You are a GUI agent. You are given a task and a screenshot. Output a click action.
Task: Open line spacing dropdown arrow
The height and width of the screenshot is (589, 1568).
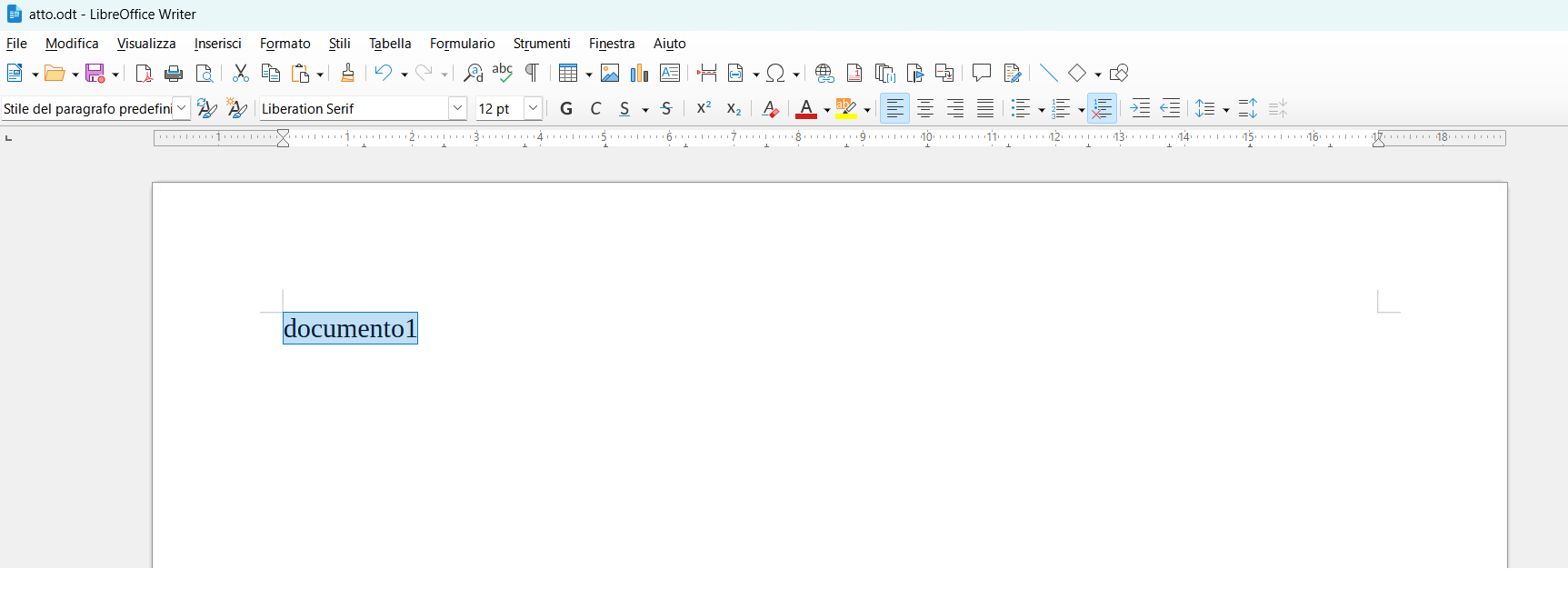pos(1226,110)
